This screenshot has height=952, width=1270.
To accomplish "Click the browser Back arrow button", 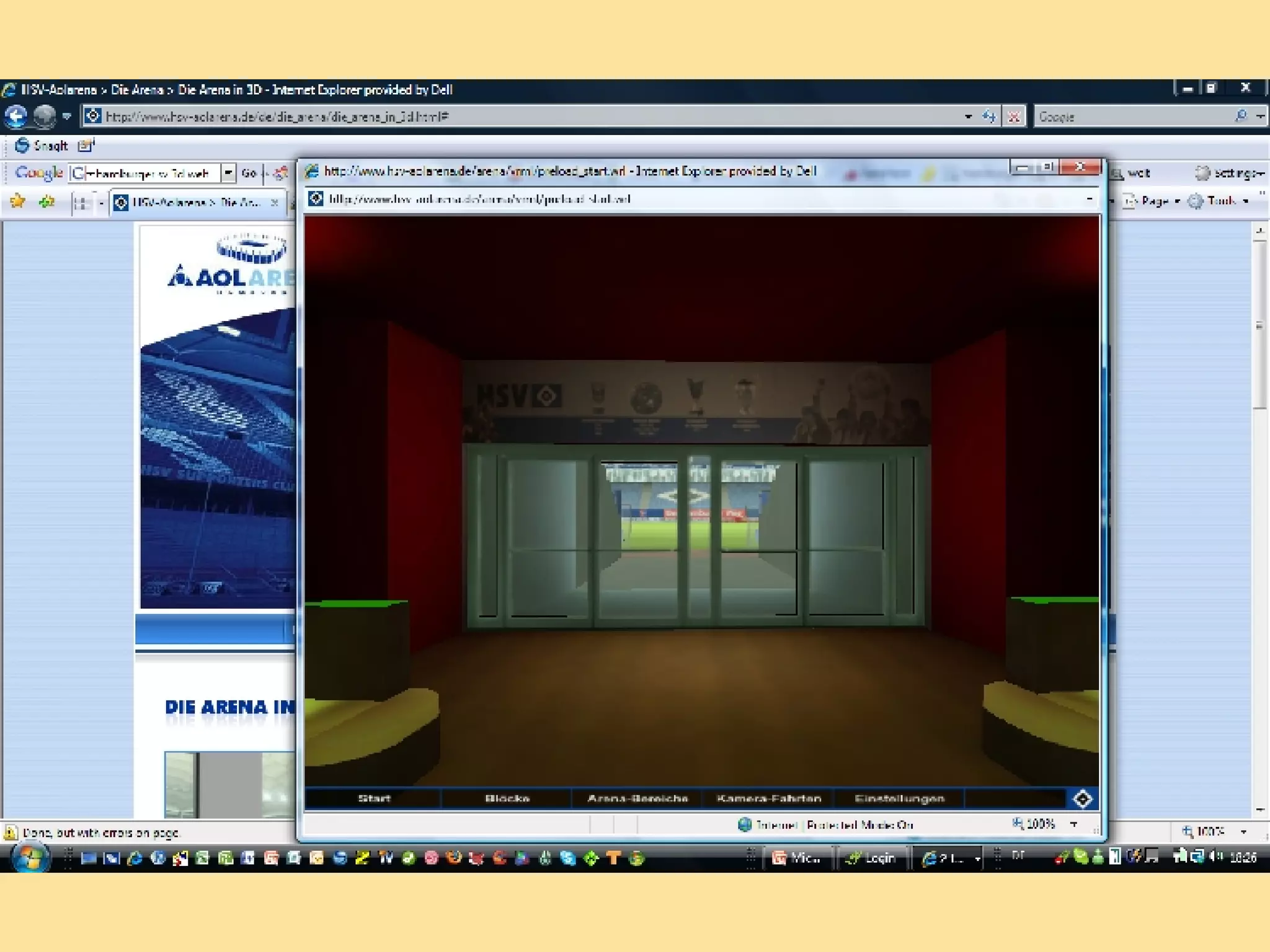I will [x=16, y=116].
